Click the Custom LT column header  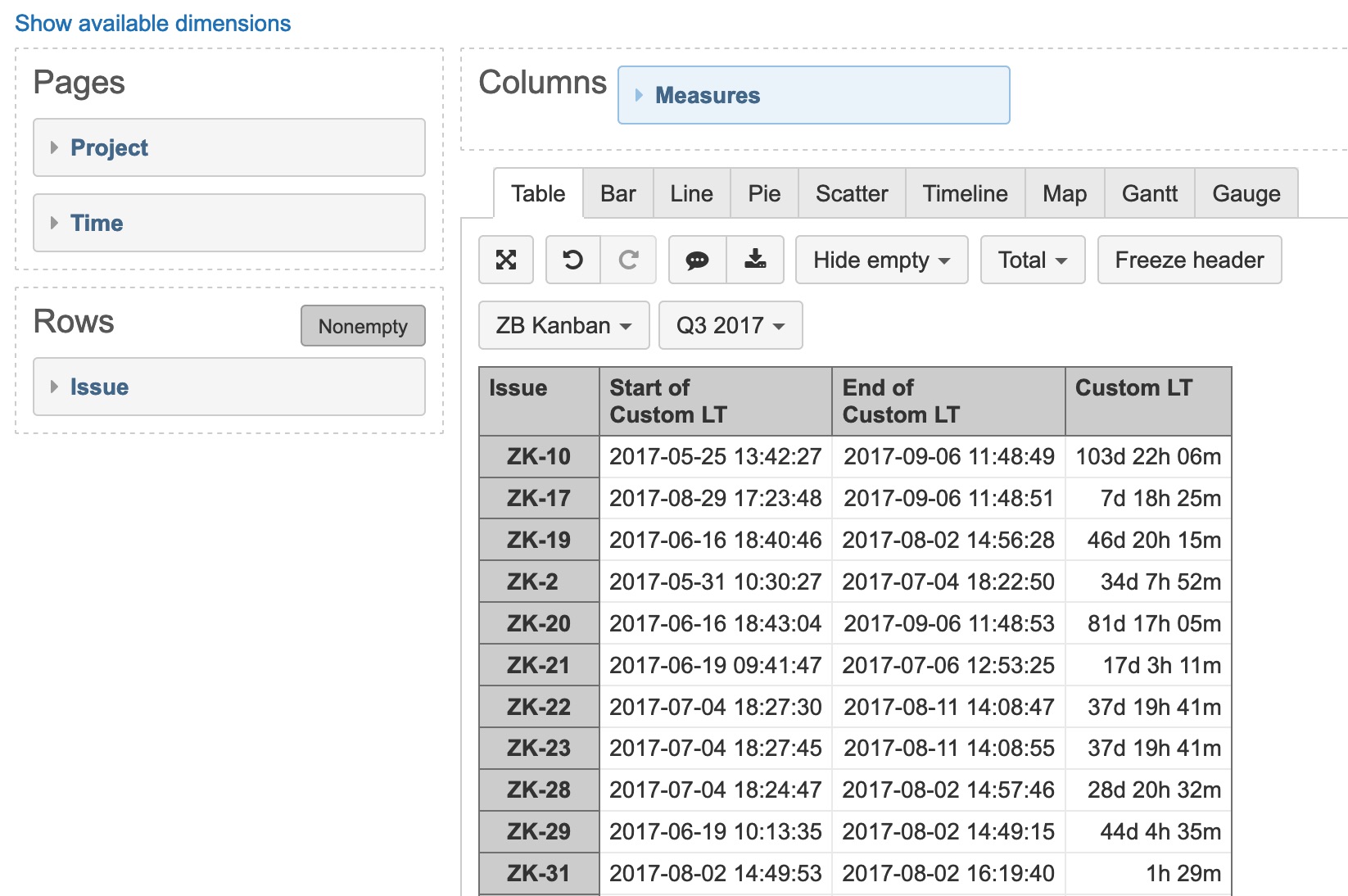pyautogui.click(x=1148, y=400)
